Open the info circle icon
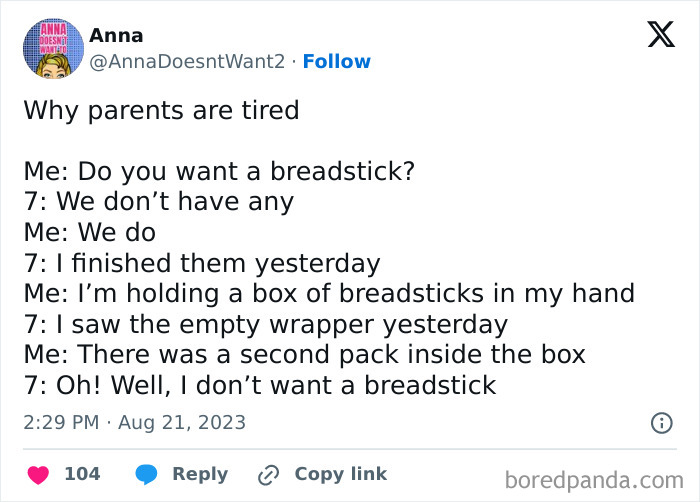 coord(661,423)
